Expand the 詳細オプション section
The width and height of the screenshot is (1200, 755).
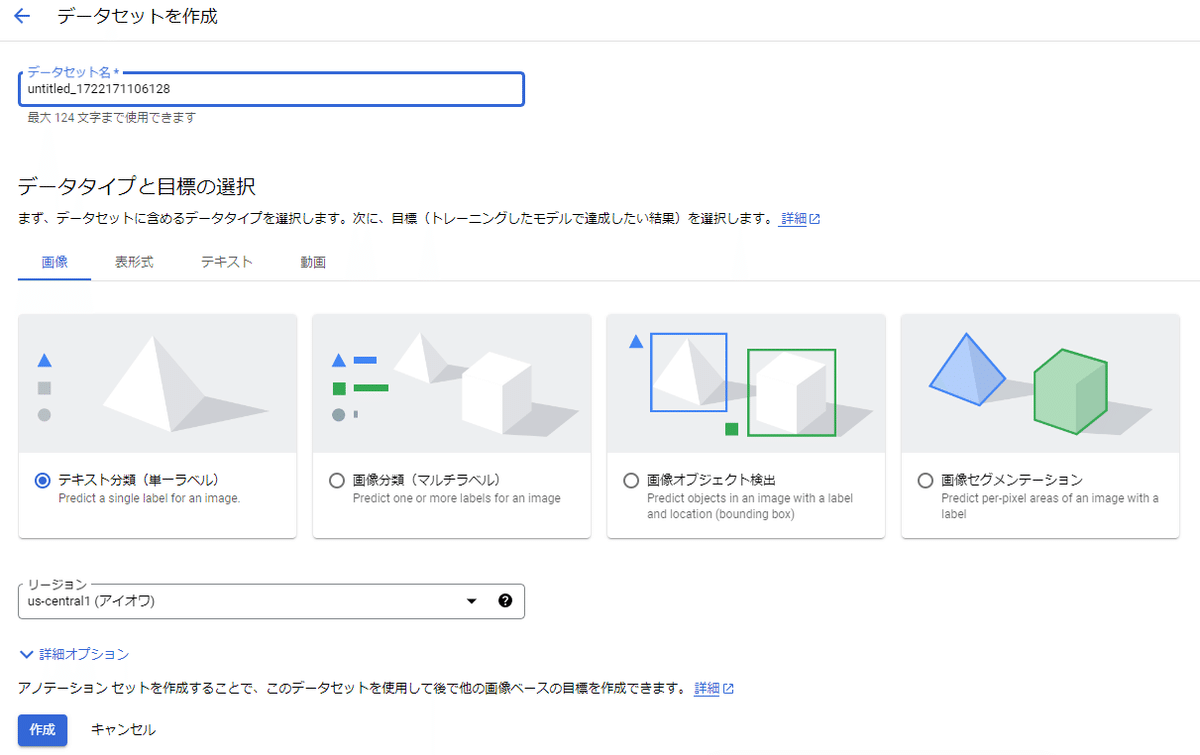coord(74,654)
